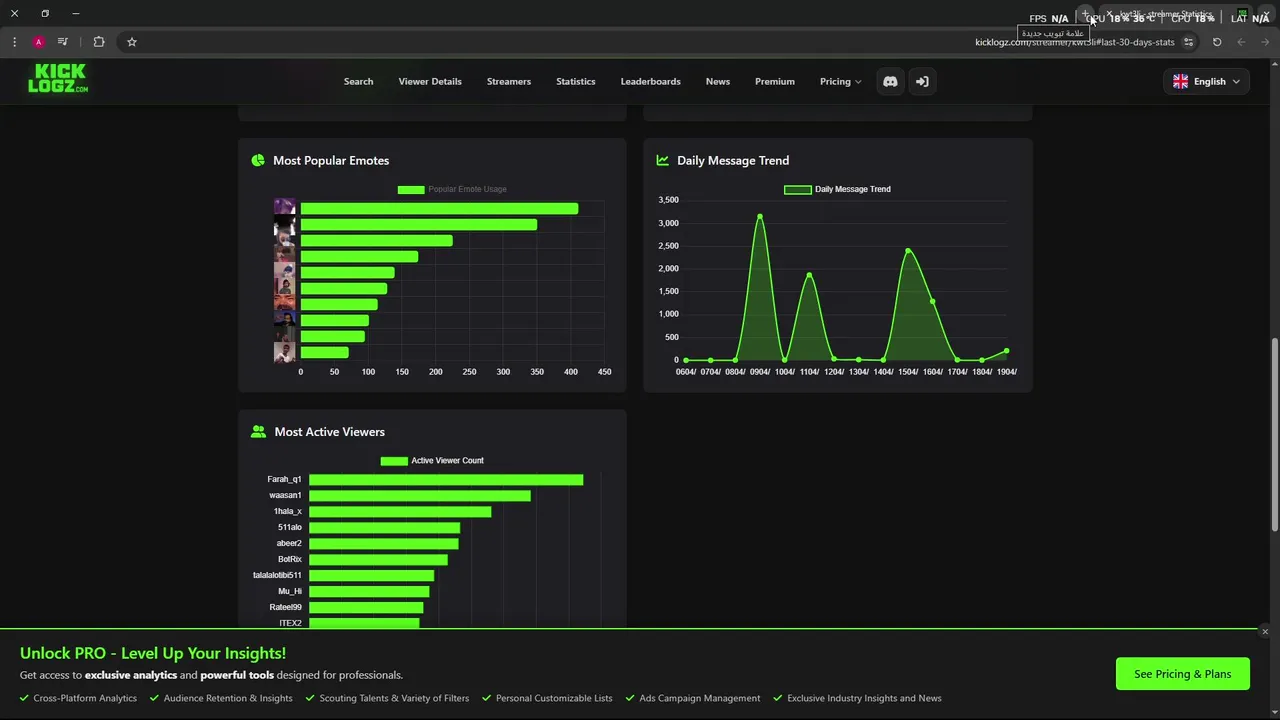Open the Viewer Details menu item
Viewport: 1280px width, 720px height.
coord(430,82)
